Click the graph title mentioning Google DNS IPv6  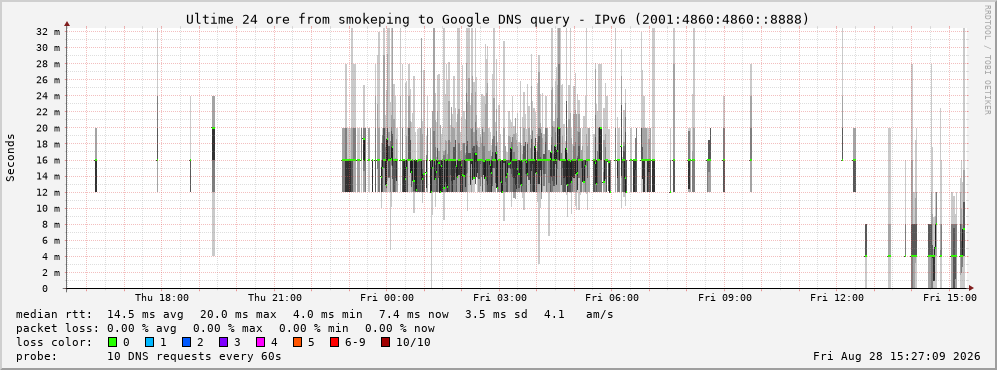(498, 20)
